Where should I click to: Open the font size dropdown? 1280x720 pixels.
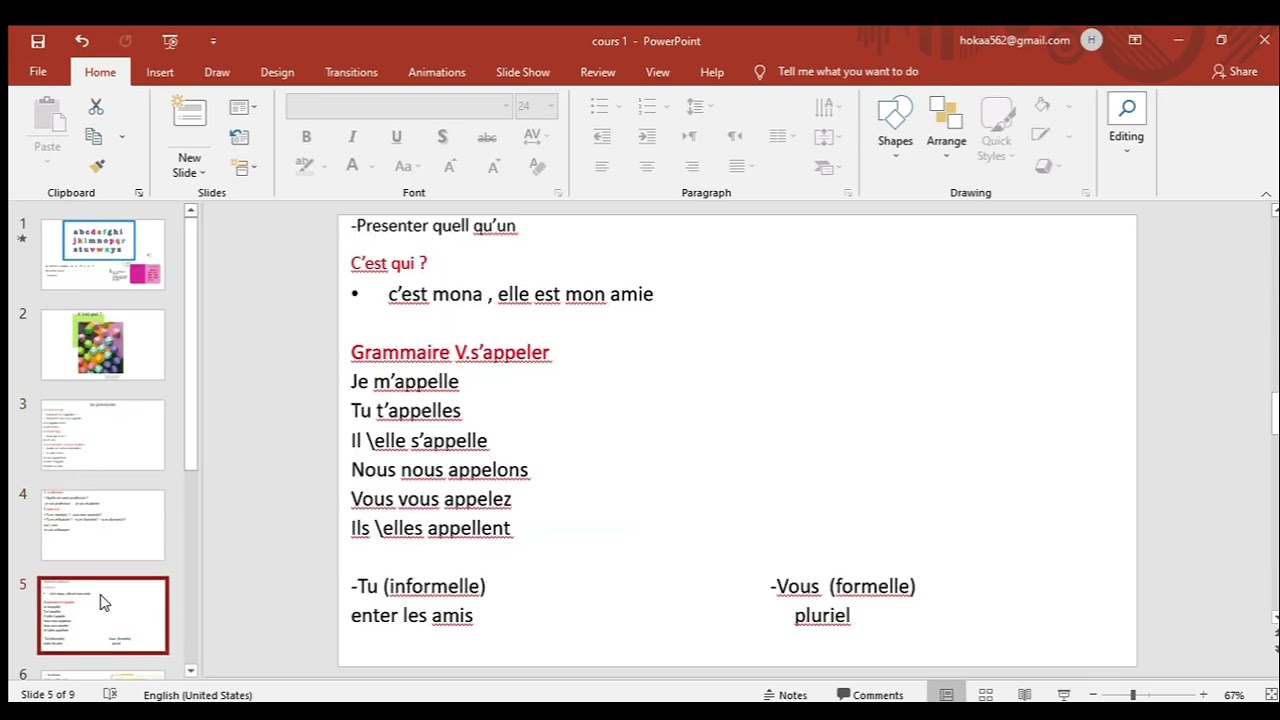[550, 106]
